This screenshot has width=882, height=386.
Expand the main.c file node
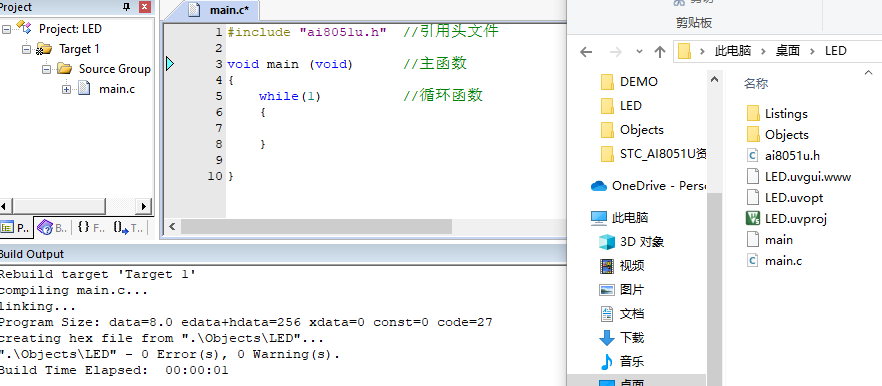click(x=66, y=89)
